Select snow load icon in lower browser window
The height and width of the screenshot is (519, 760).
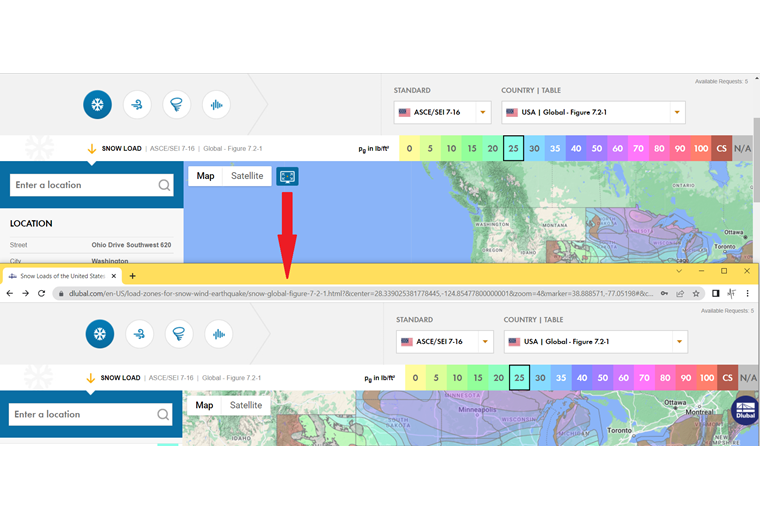tap(100, 334)
